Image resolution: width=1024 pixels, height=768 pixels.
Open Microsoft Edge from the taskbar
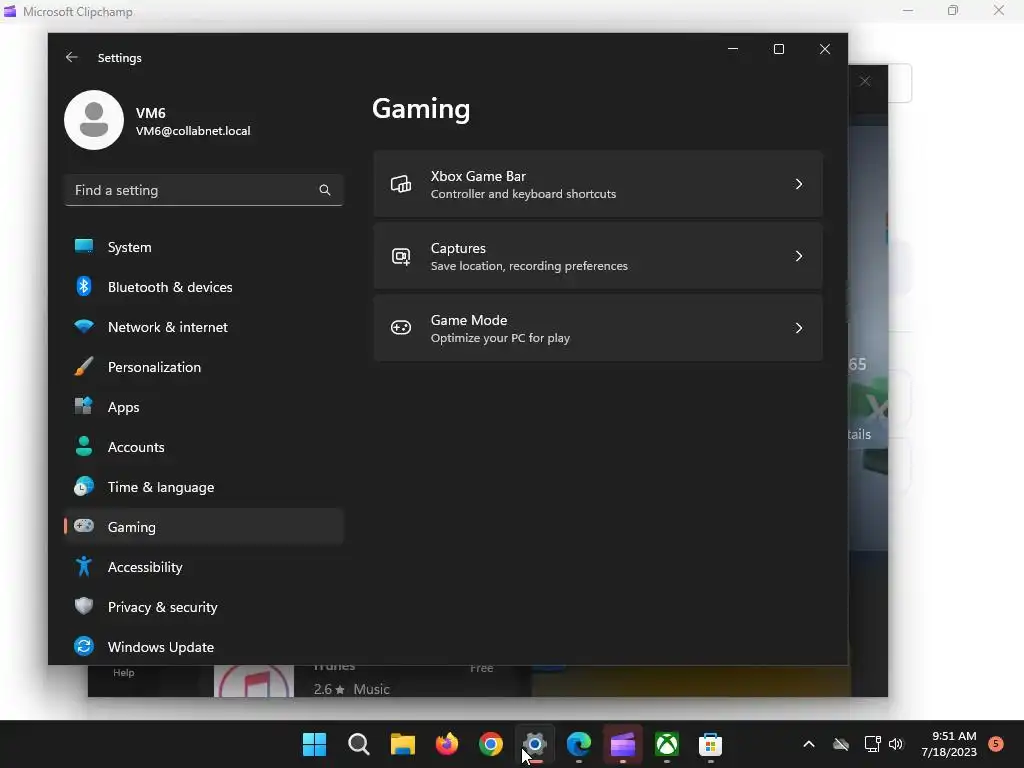pos(579,744)
